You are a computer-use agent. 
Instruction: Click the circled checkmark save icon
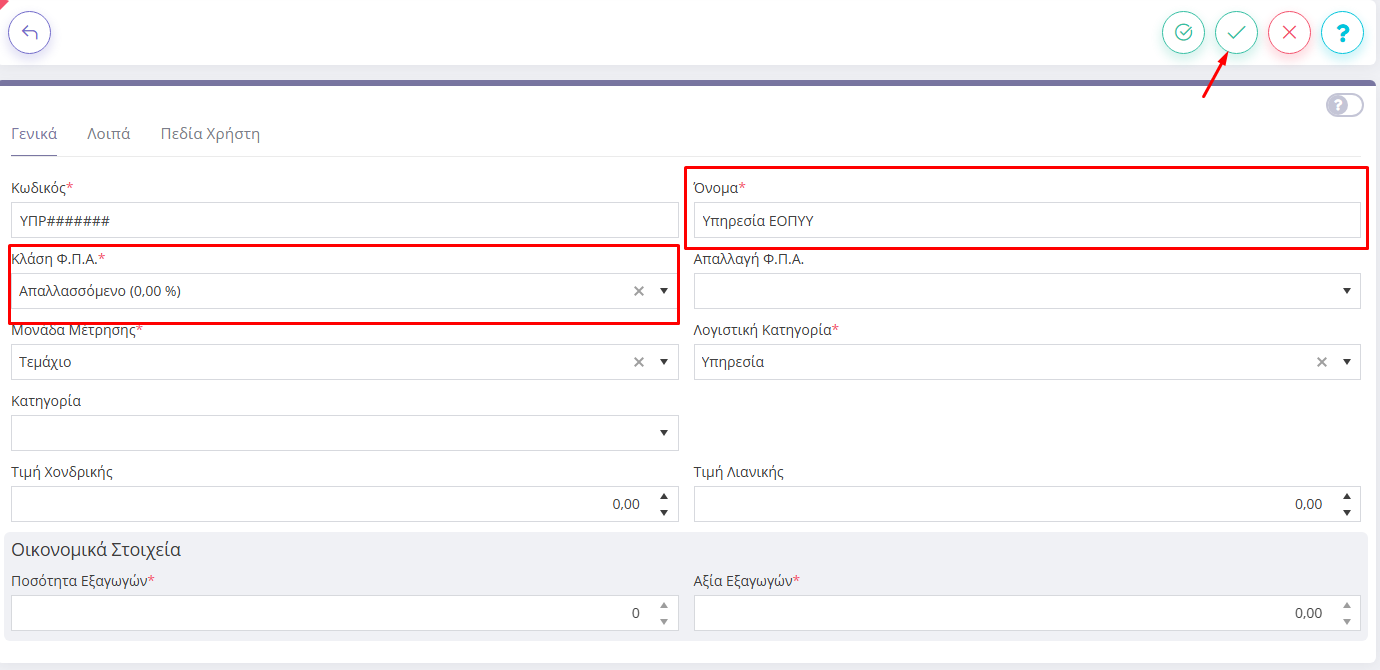(x=1183, y=33)
